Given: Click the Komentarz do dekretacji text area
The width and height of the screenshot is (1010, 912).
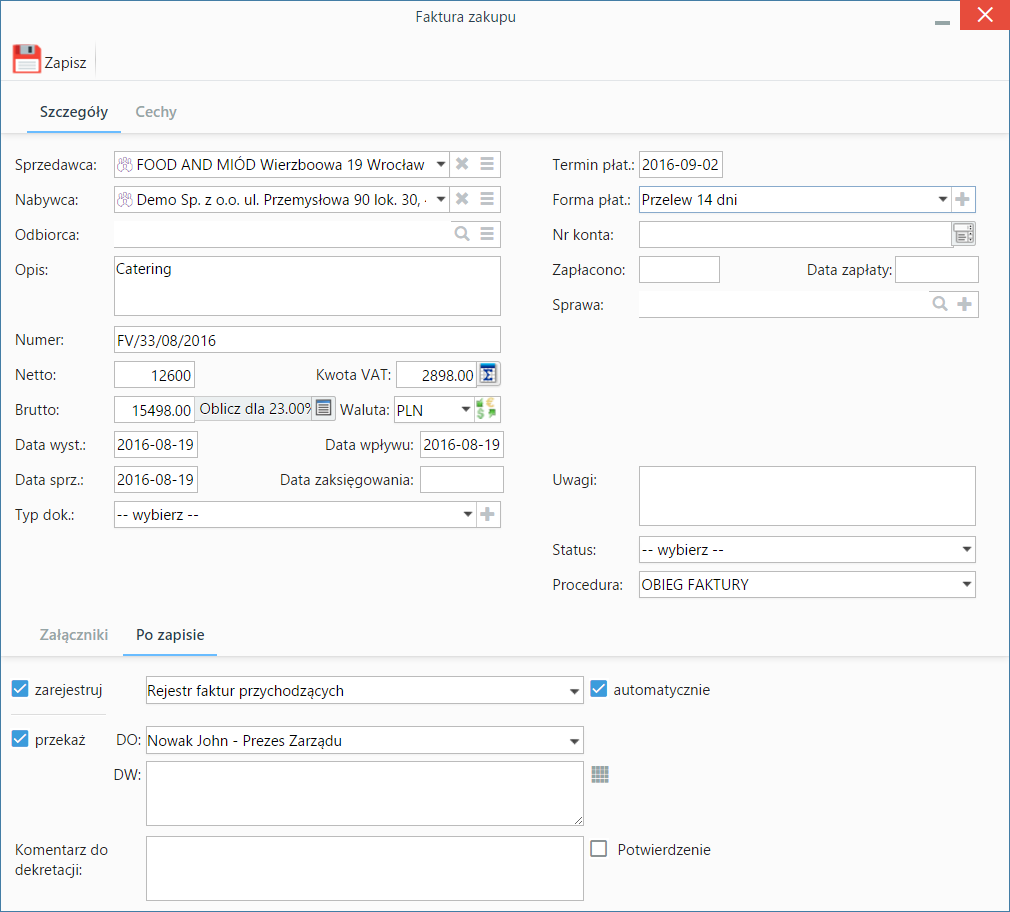Looking at the screenshot, I should pyautogui.click(x=365, y=868).
